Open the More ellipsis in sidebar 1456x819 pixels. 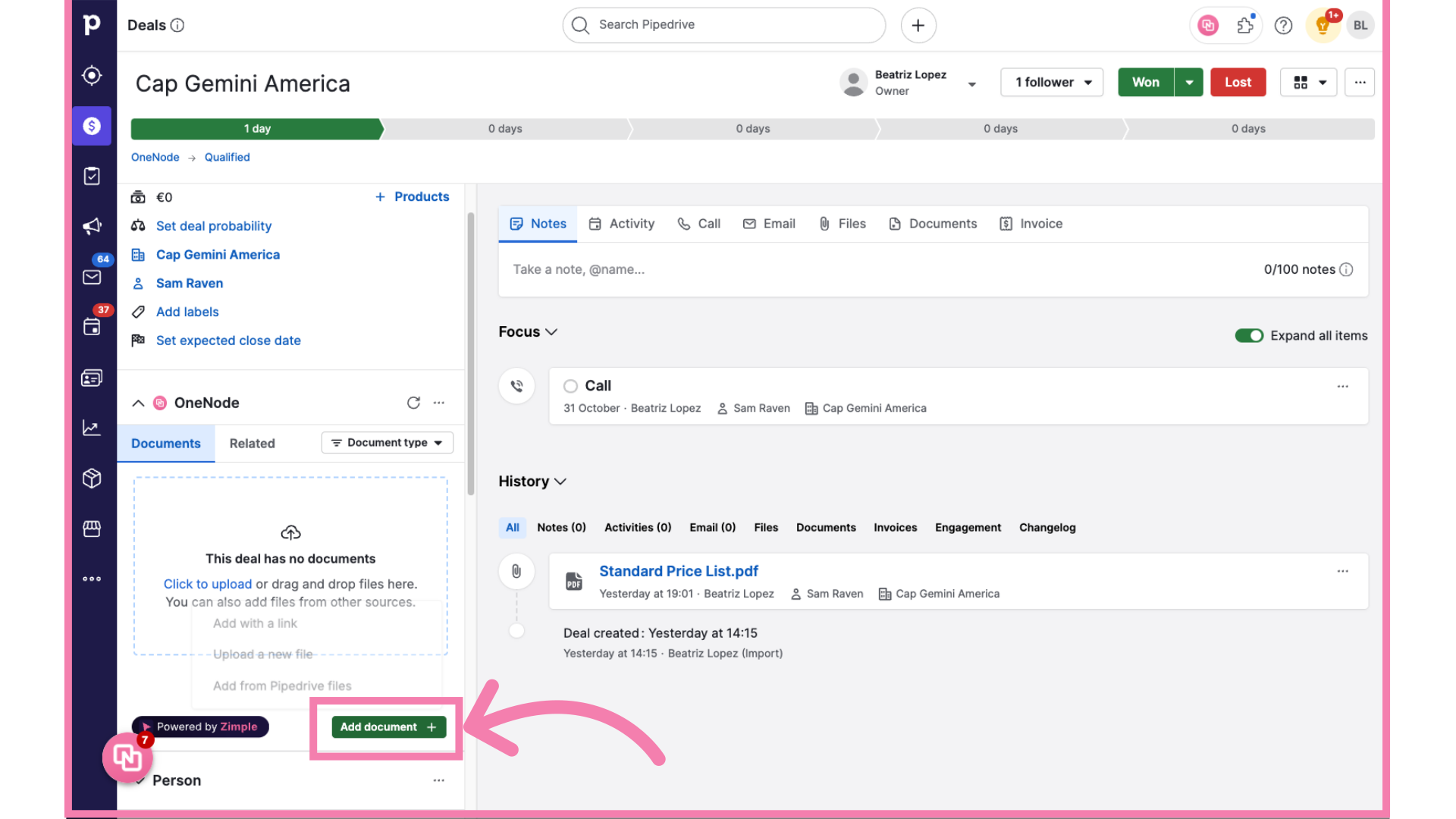[92, 579]
